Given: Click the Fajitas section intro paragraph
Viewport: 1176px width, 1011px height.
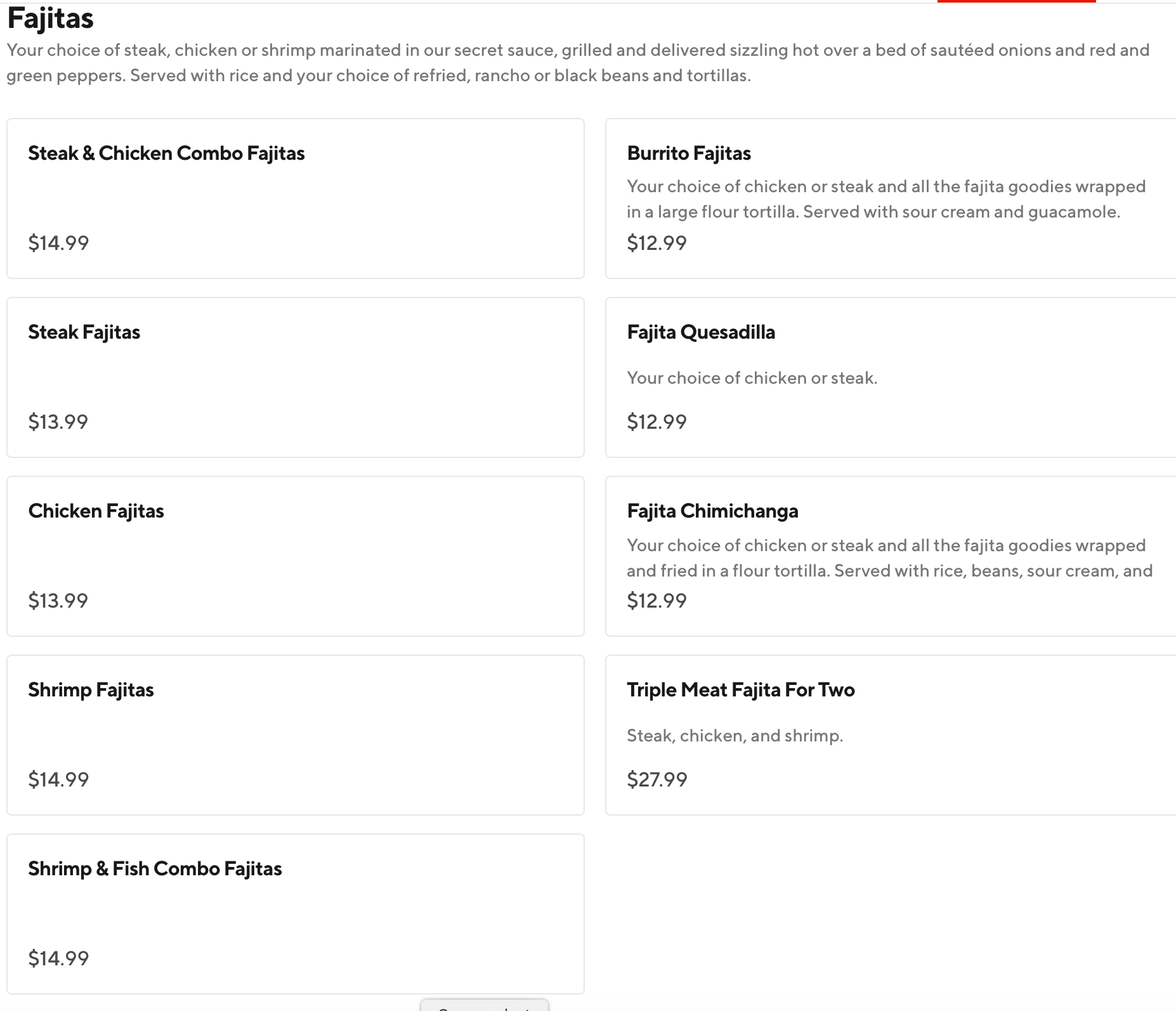Looking at the screenshot, I should pyautogui.click(x=577, y=63).
